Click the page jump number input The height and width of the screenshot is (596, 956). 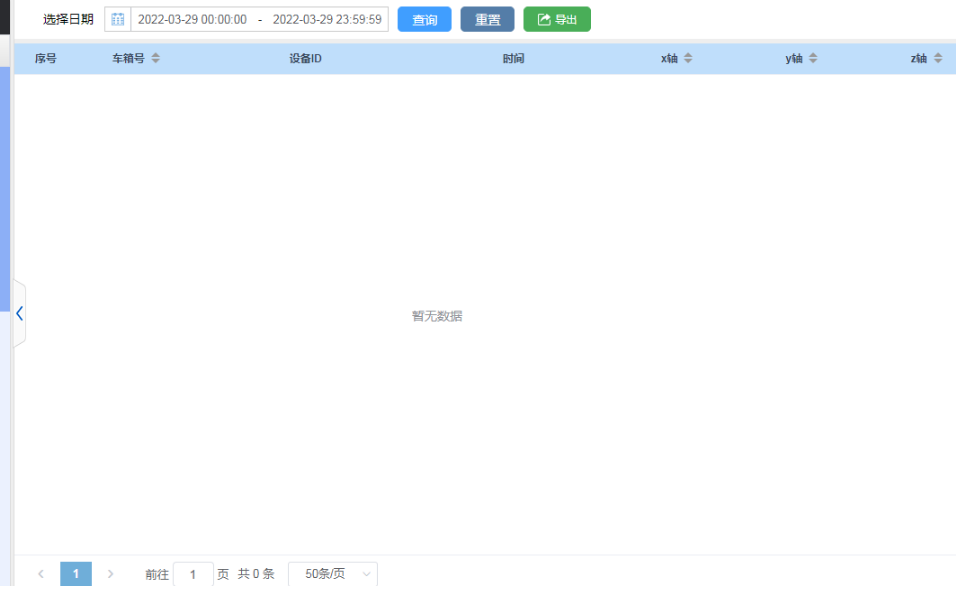tap(193, 574)
